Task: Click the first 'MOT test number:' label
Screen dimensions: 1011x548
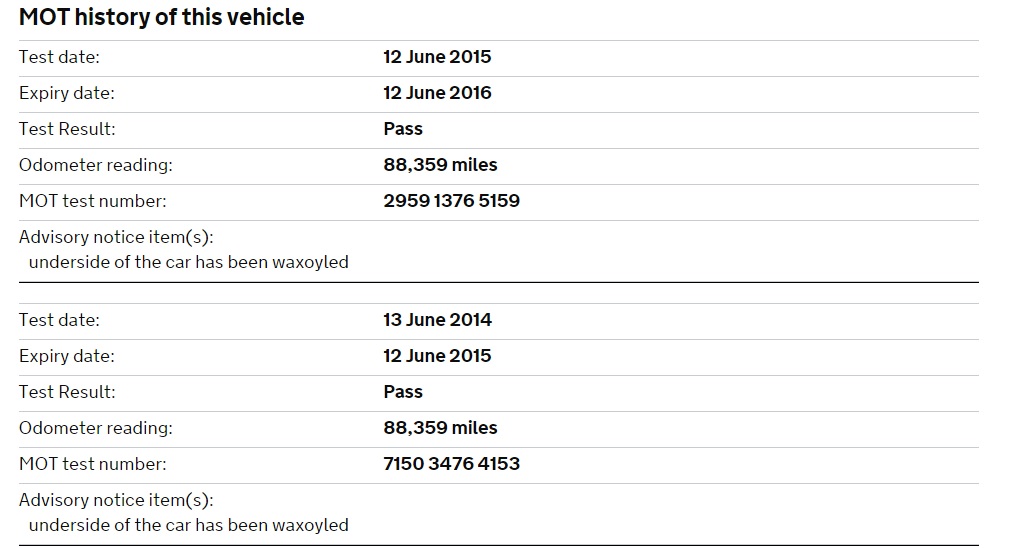Action: [92, 201]
